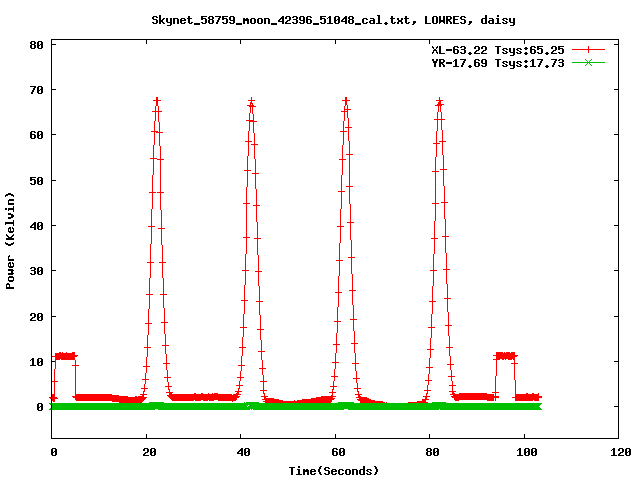Click x-axis tick label 60
Image resolution: width=640 pixels, height=480 pixels.
point(338,452)
